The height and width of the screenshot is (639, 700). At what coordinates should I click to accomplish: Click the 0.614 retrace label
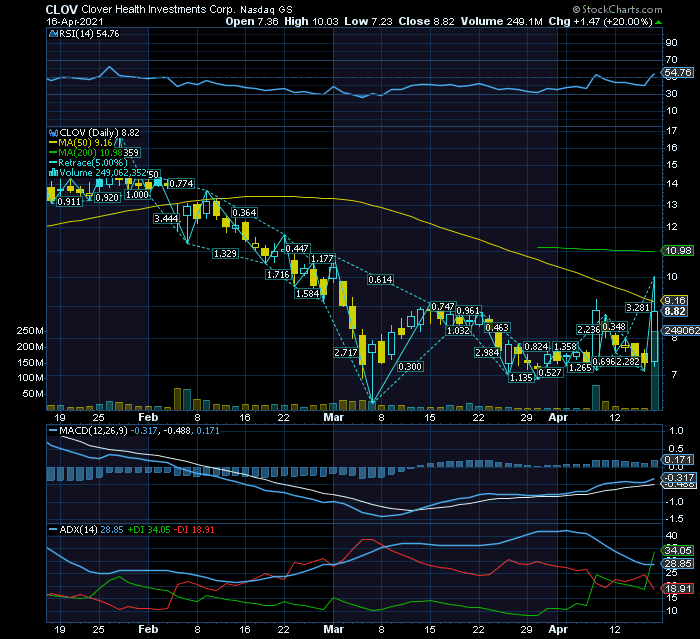pyautogui.click(x=380, y=280)
